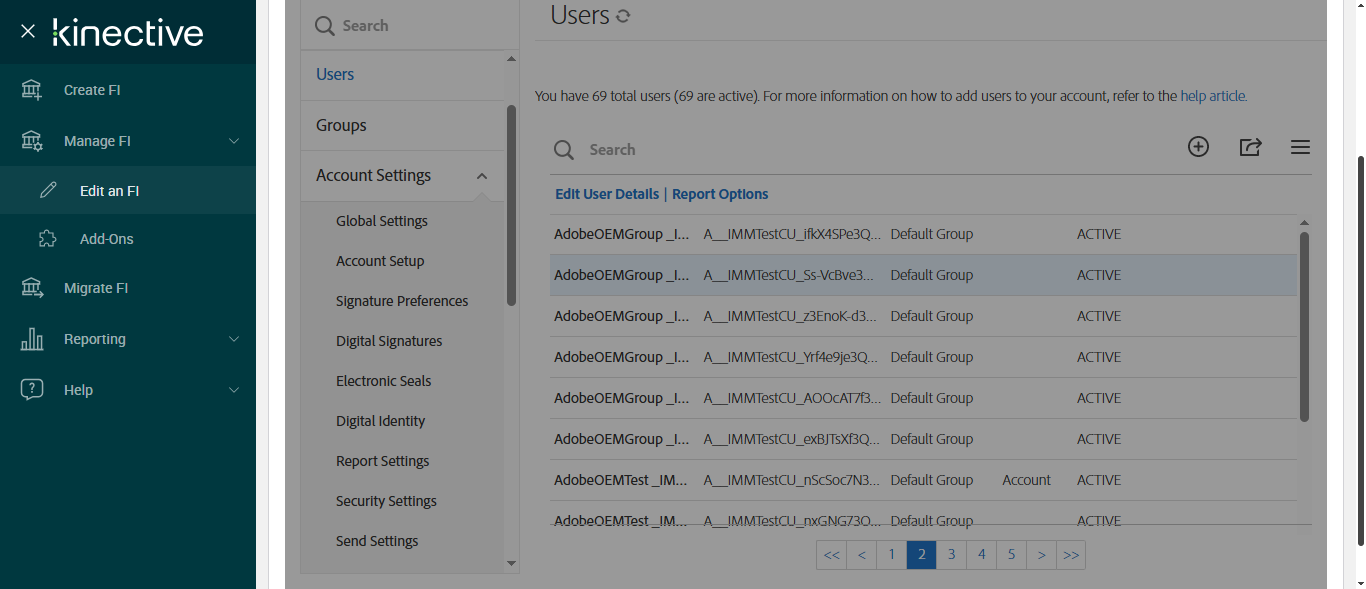Click the add user plus icon
The height and width of the screenshot is (589, 1366).
(x=1198, y=147)
